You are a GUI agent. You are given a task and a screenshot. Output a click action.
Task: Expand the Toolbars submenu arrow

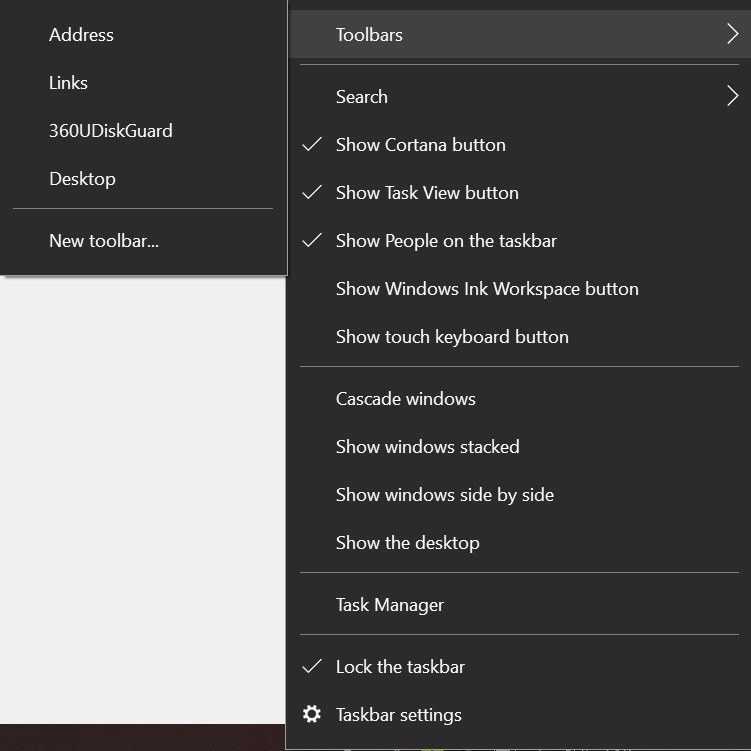point(732,34)
